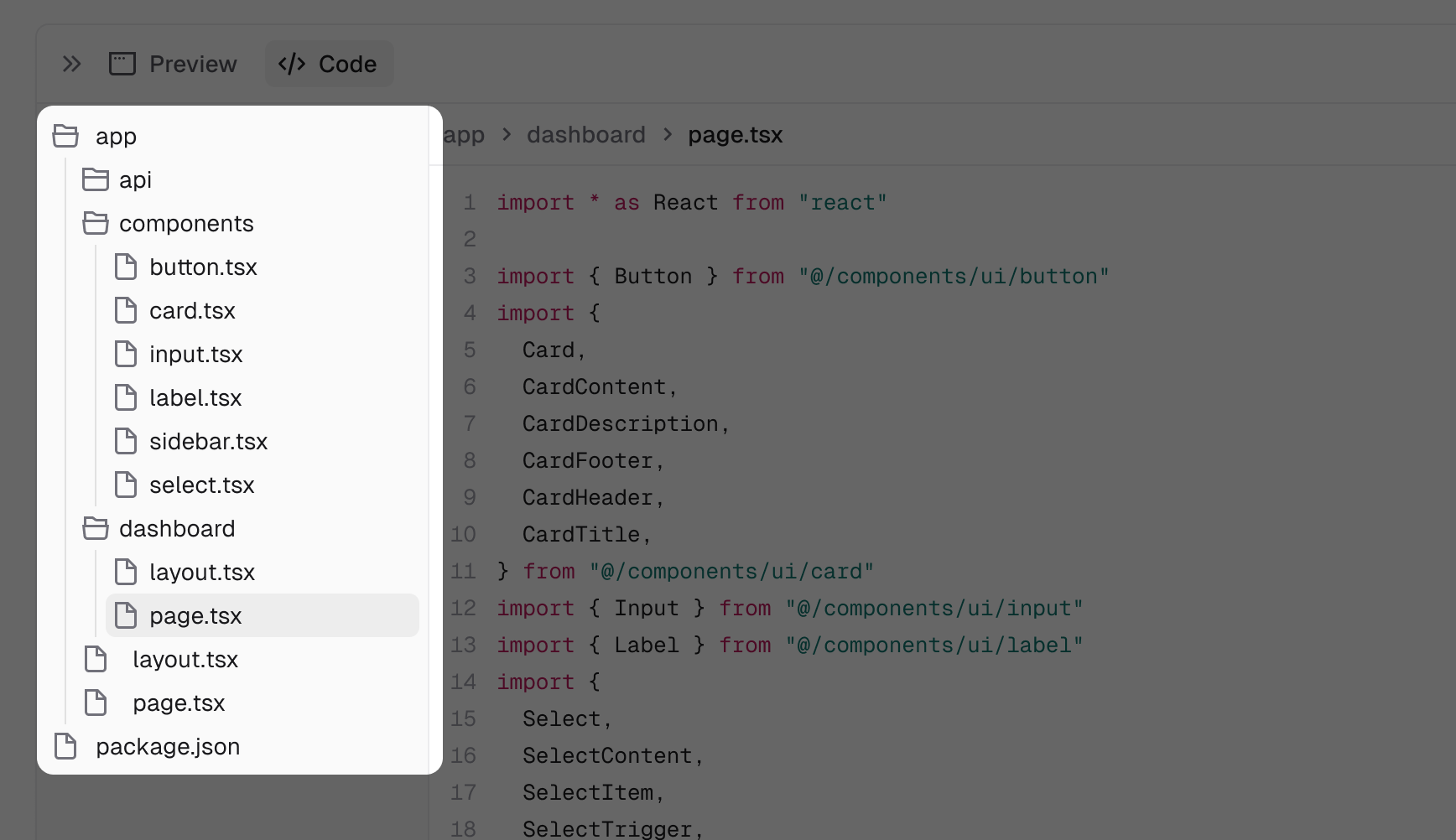Image resolution: width=1456 pixels, height=840 pixels.
Task: Collapse the components folder
Action: (185, 223)
